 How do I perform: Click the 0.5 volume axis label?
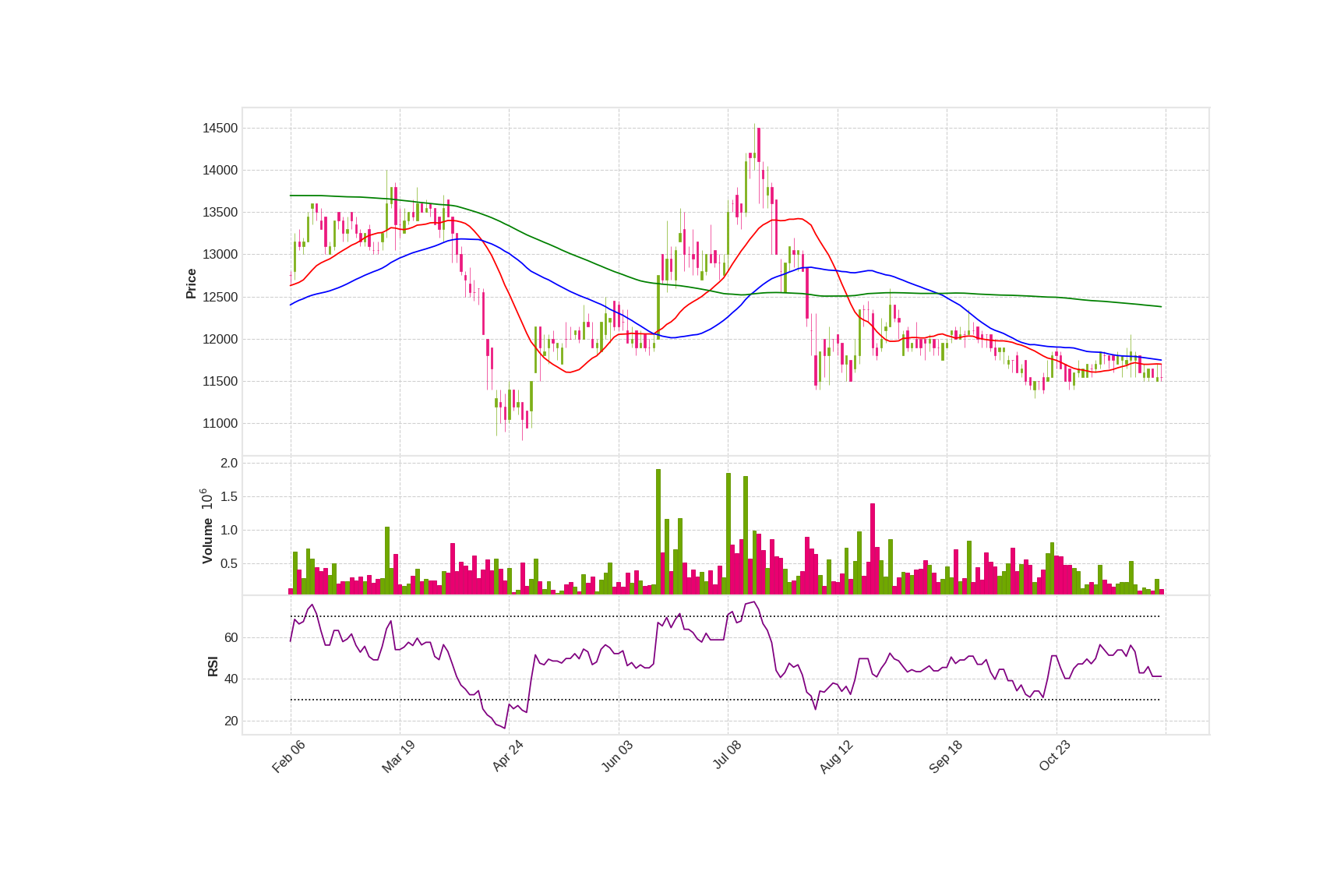coord(229,564)
